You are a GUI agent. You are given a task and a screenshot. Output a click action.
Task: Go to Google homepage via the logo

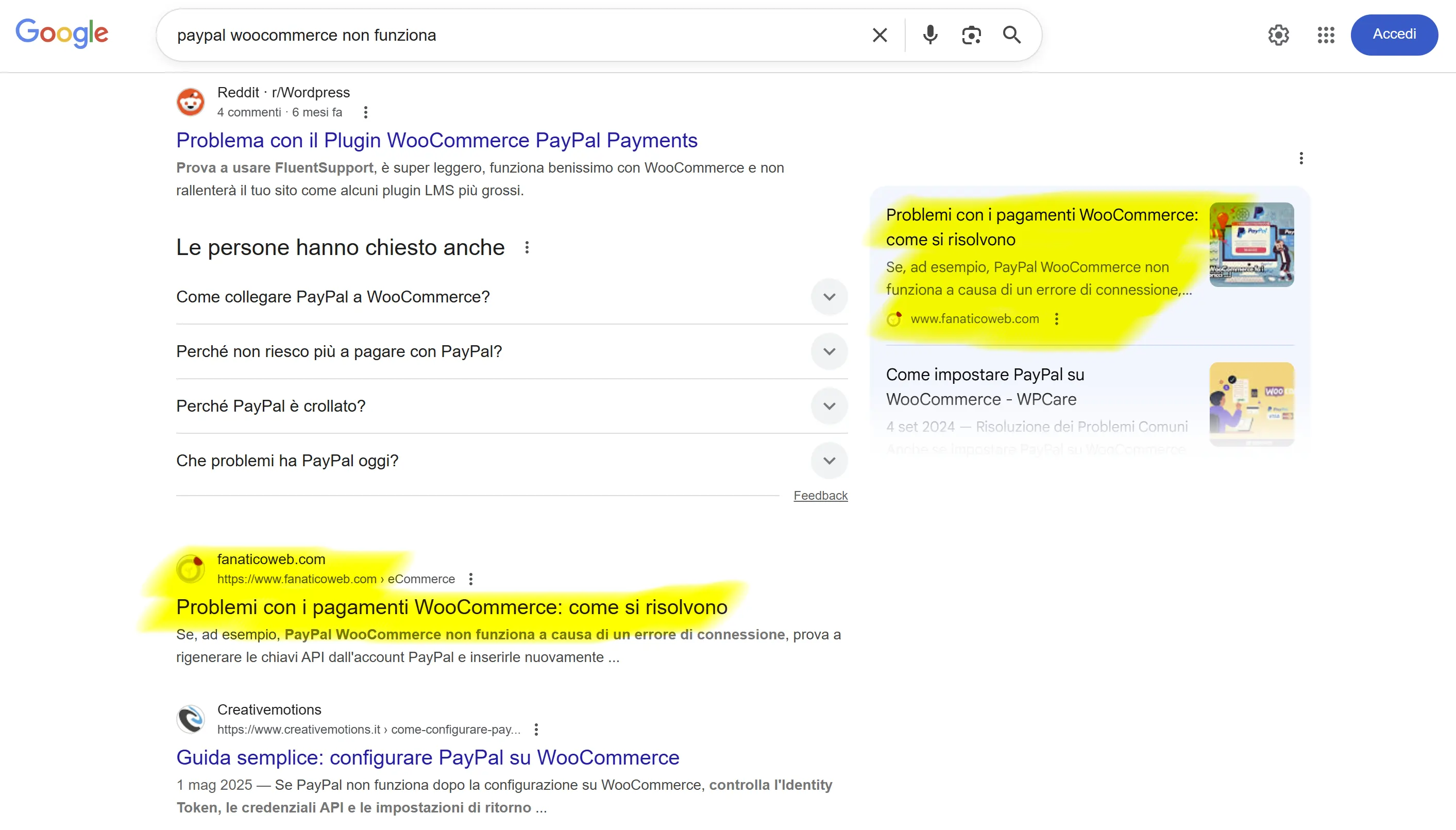point(62,33)
